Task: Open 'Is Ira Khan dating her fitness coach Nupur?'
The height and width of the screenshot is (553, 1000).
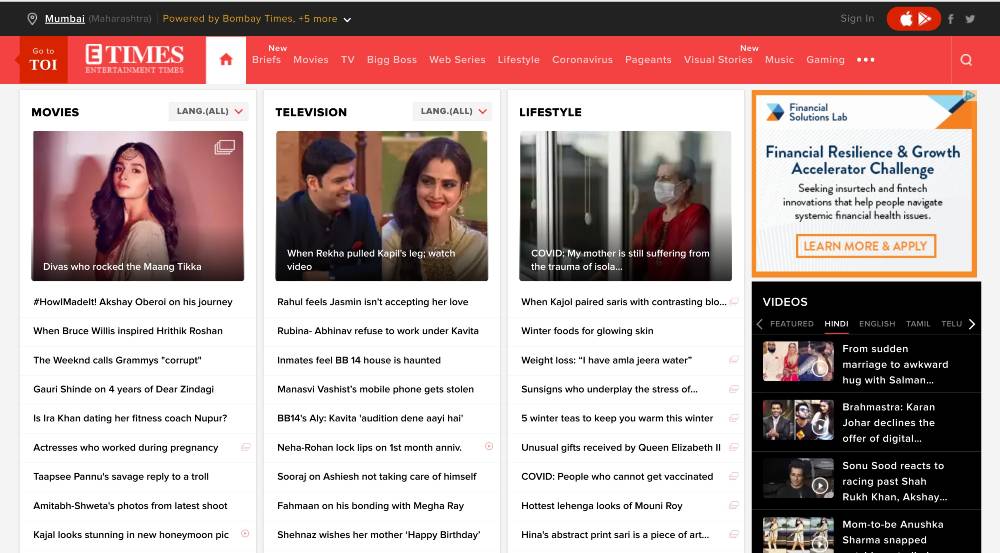Action: coord(130,418)
